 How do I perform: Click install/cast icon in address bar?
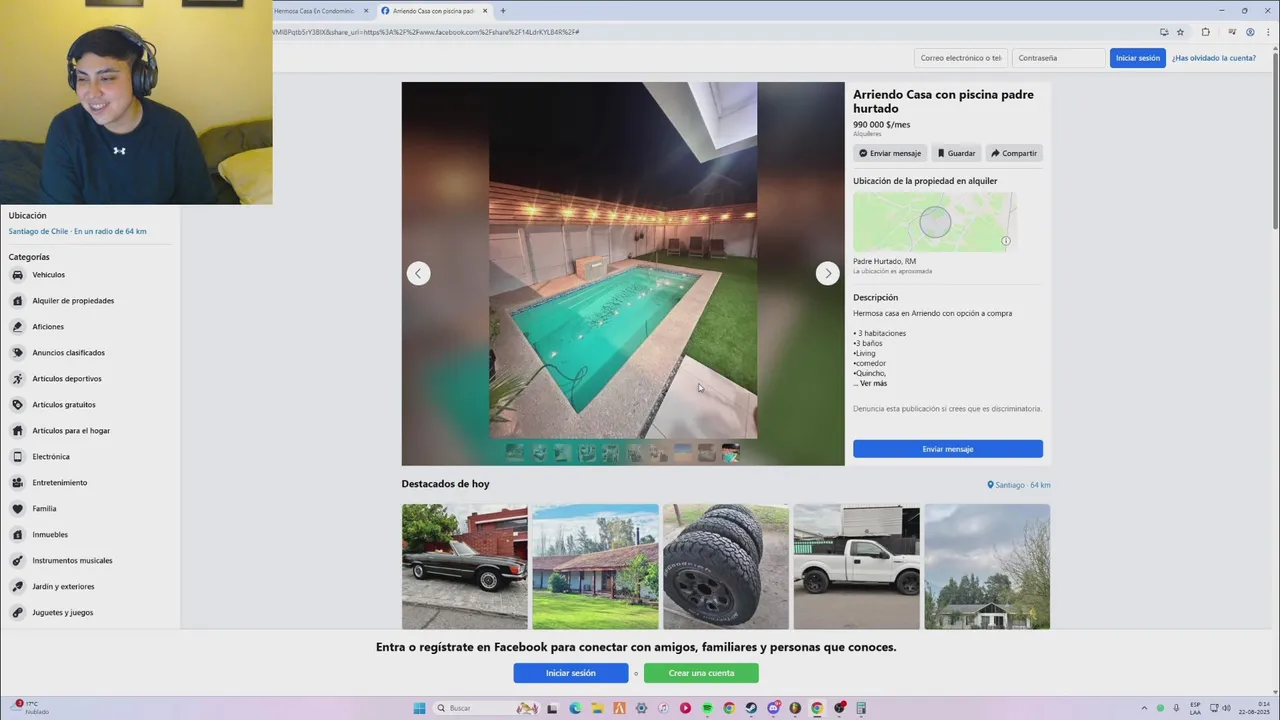coord(1163,32)
